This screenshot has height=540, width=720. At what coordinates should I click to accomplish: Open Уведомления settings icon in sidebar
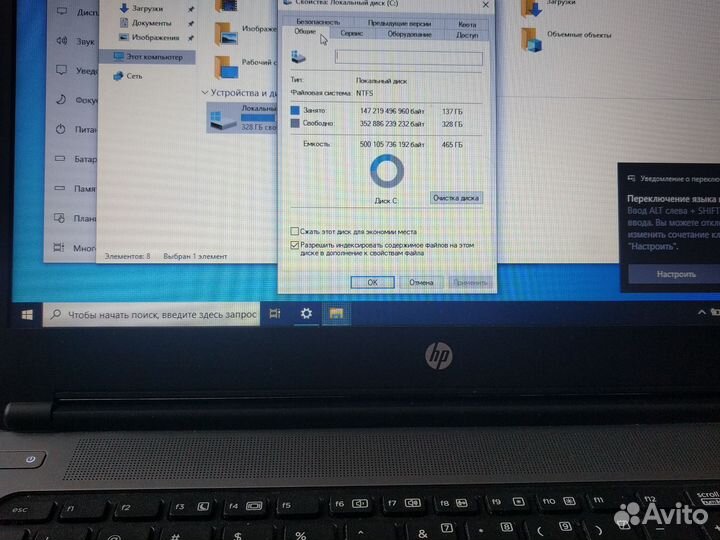[x=61, y=70]
